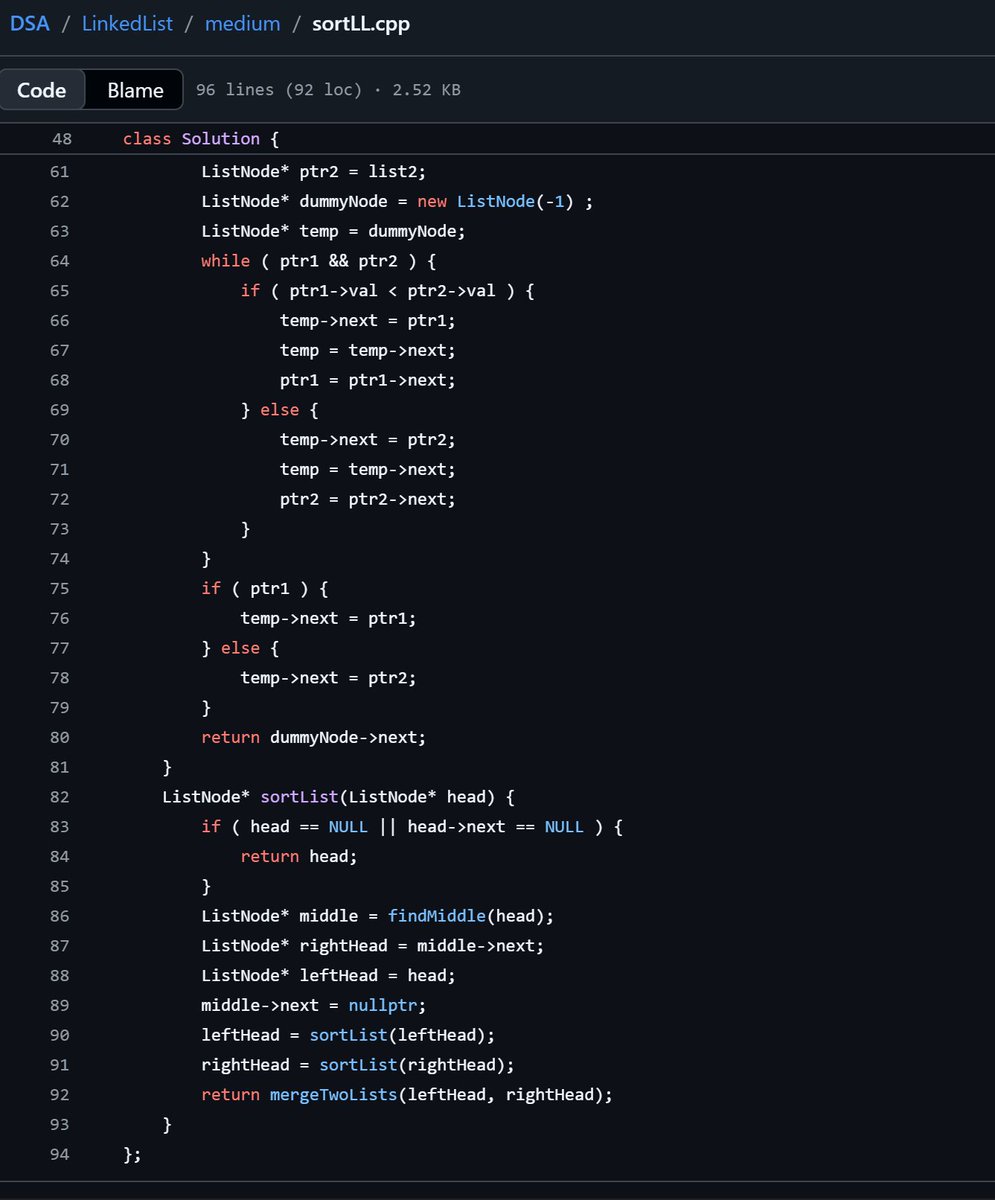Viewport: 995px width, 1200px height.
Task: Select line number 92
Action: 60,1095
